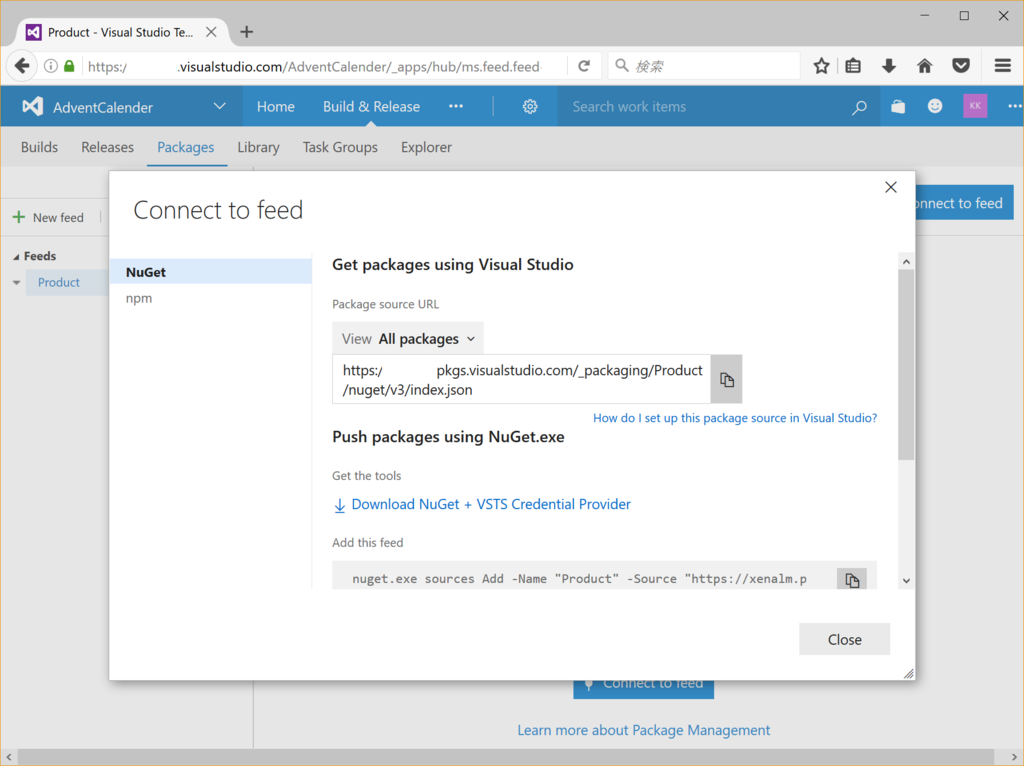Click the Connect to feed button at top right
The image size is (1024, 766).
(x=965, y=203)
